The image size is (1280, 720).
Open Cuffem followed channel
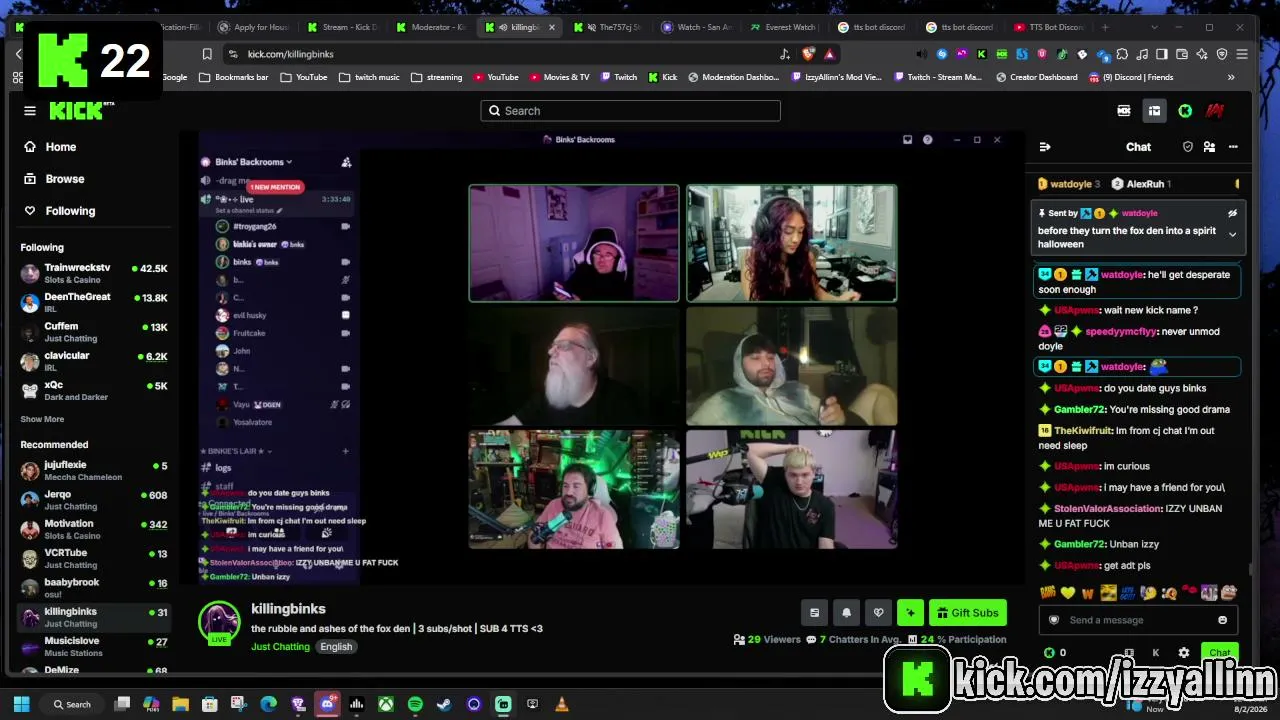(x=93, y=331)
